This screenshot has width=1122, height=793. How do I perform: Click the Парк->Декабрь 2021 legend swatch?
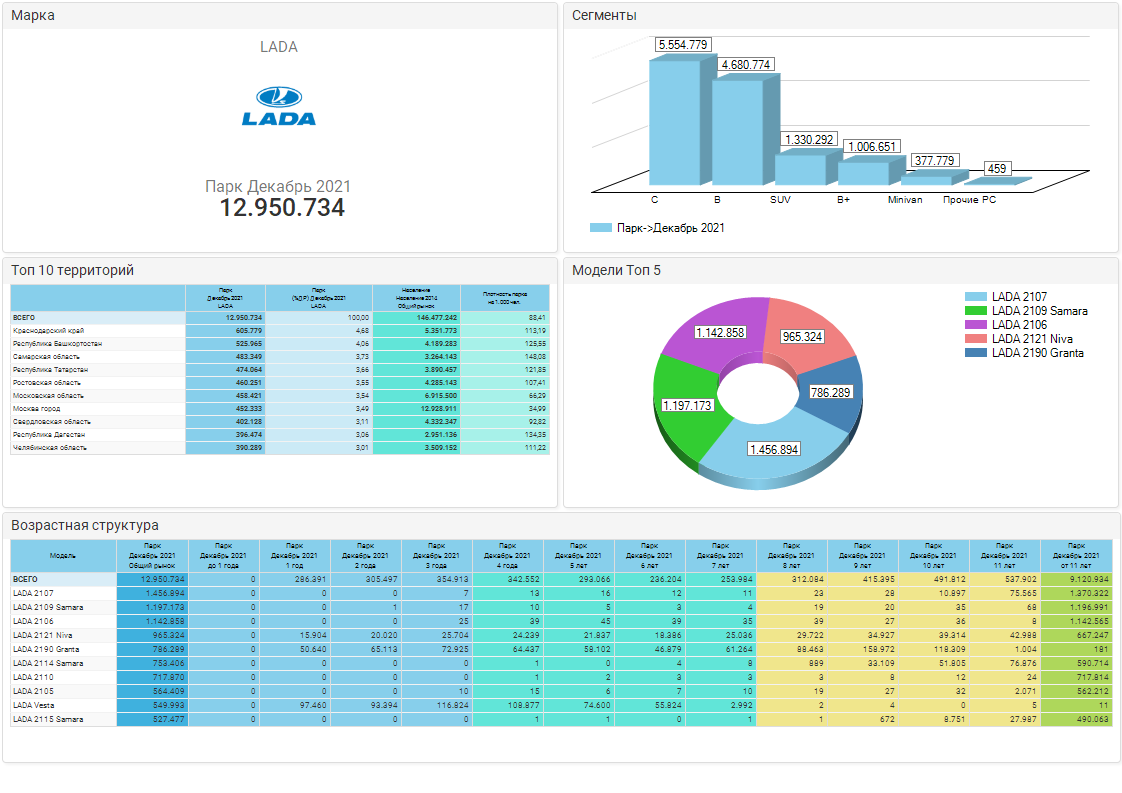[600, 228]
